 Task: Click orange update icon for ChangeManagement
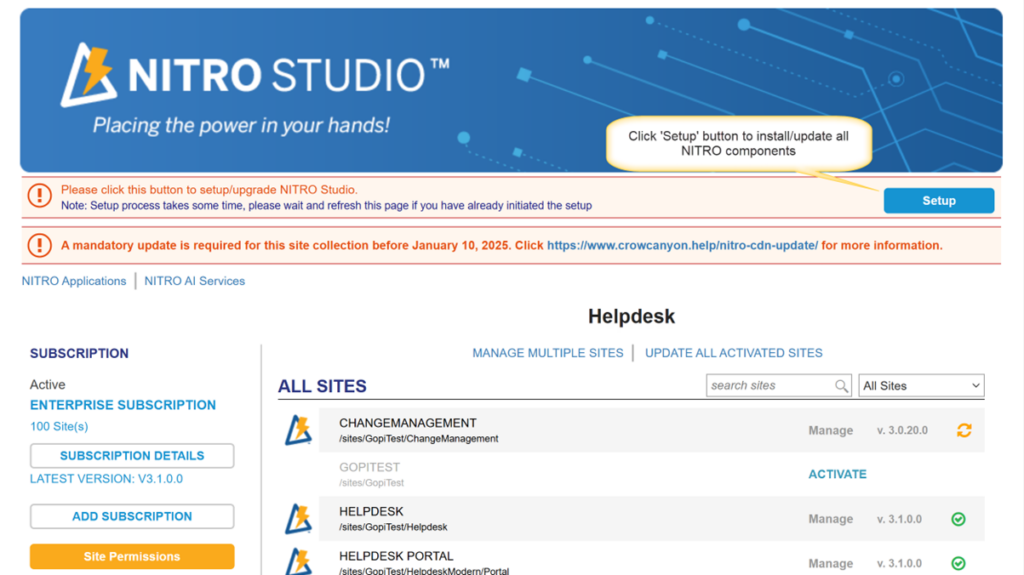(964, 430)
